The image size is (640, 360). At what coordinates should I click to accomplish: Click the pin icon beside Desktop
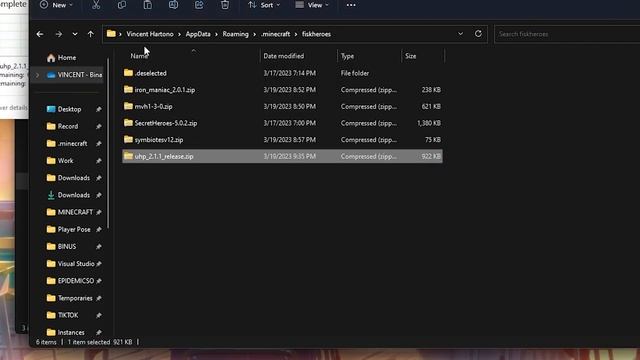(99, 109)
